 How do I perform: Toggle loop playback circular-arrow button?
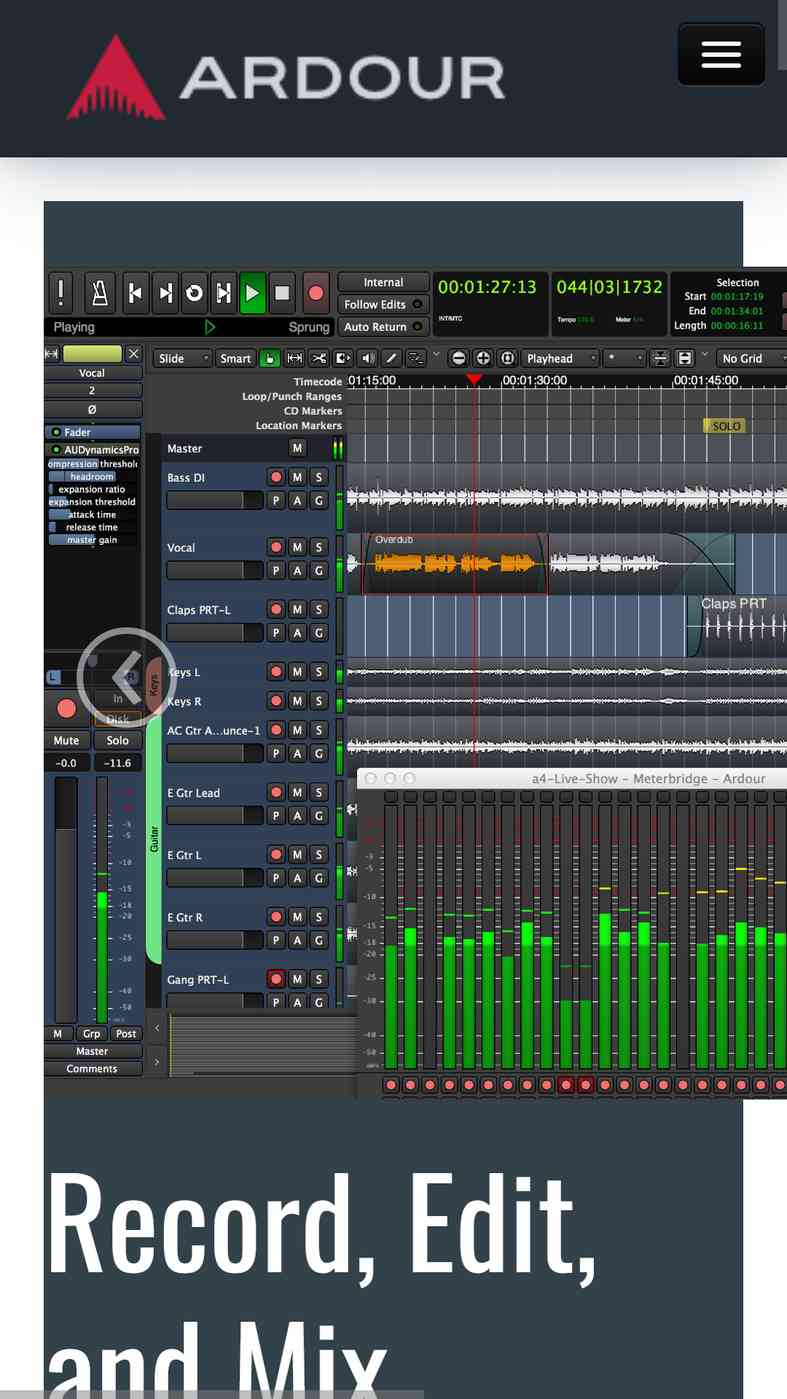[194, 293]
